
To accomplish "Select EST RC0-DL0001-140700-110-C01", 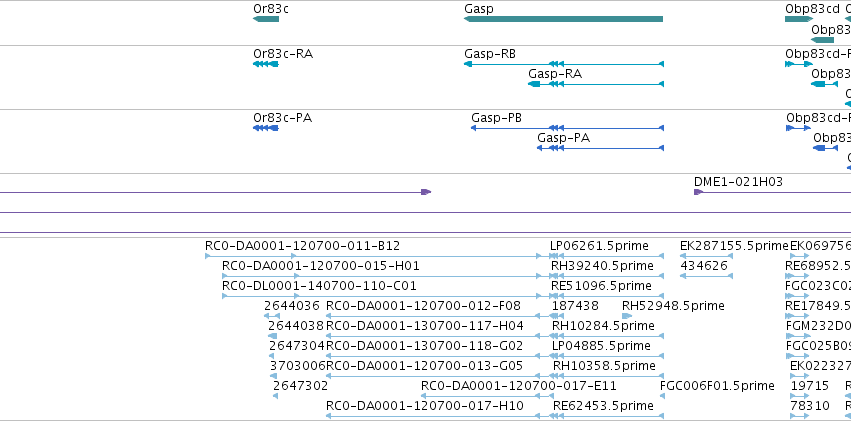I will tap(320, 285).
